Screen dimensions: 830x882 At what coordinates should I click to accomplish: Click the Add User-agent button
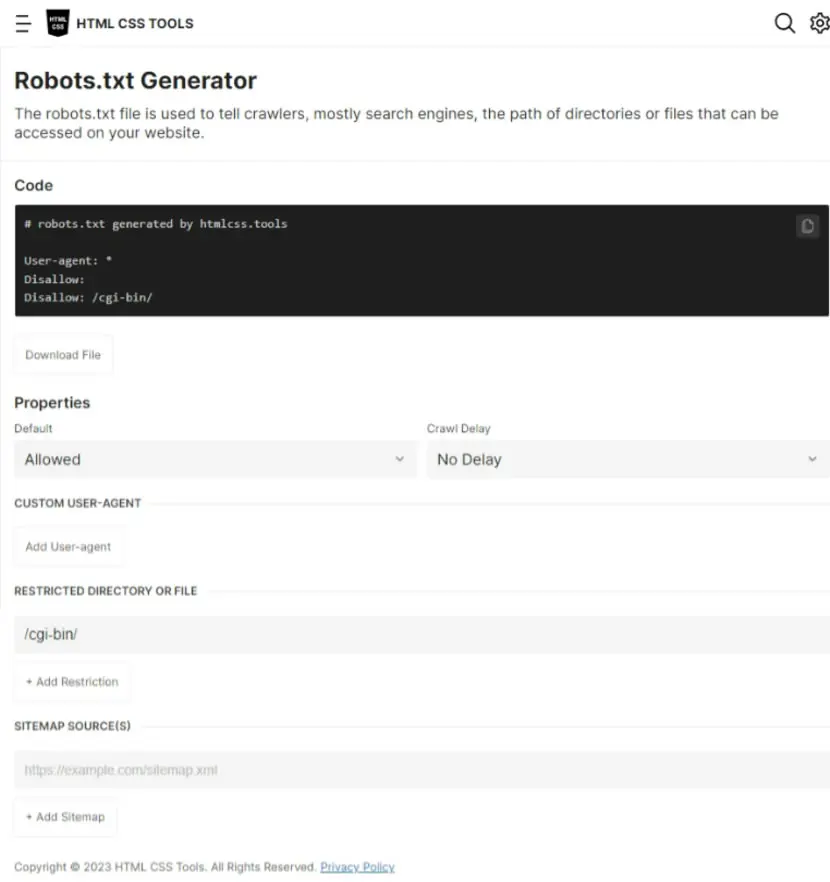[x=68, y=547]
